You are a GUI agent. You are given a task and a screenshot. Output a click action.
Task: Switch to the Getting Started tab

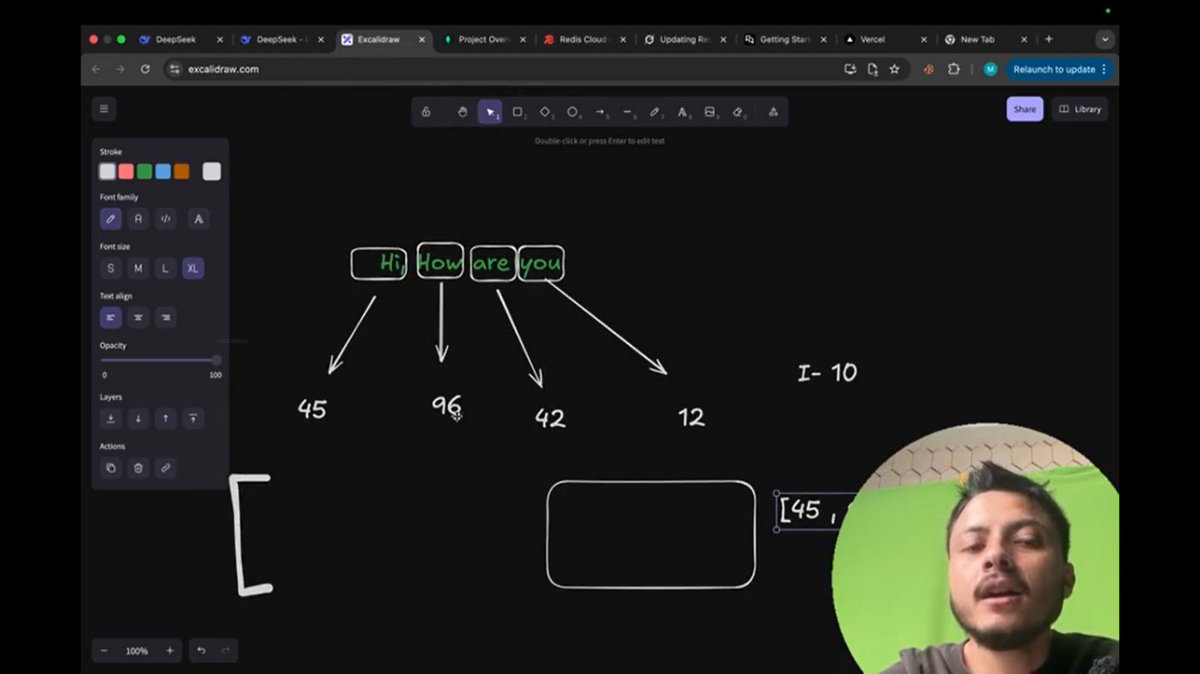(784, 39)
